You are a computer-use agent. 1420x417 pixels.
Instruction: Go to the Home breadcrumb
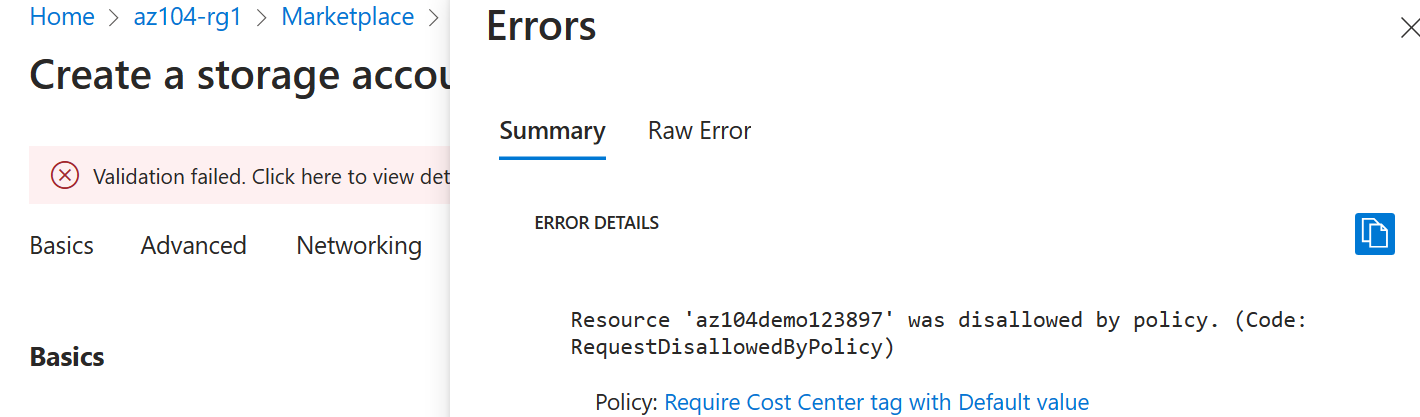[x=62, y=17]
